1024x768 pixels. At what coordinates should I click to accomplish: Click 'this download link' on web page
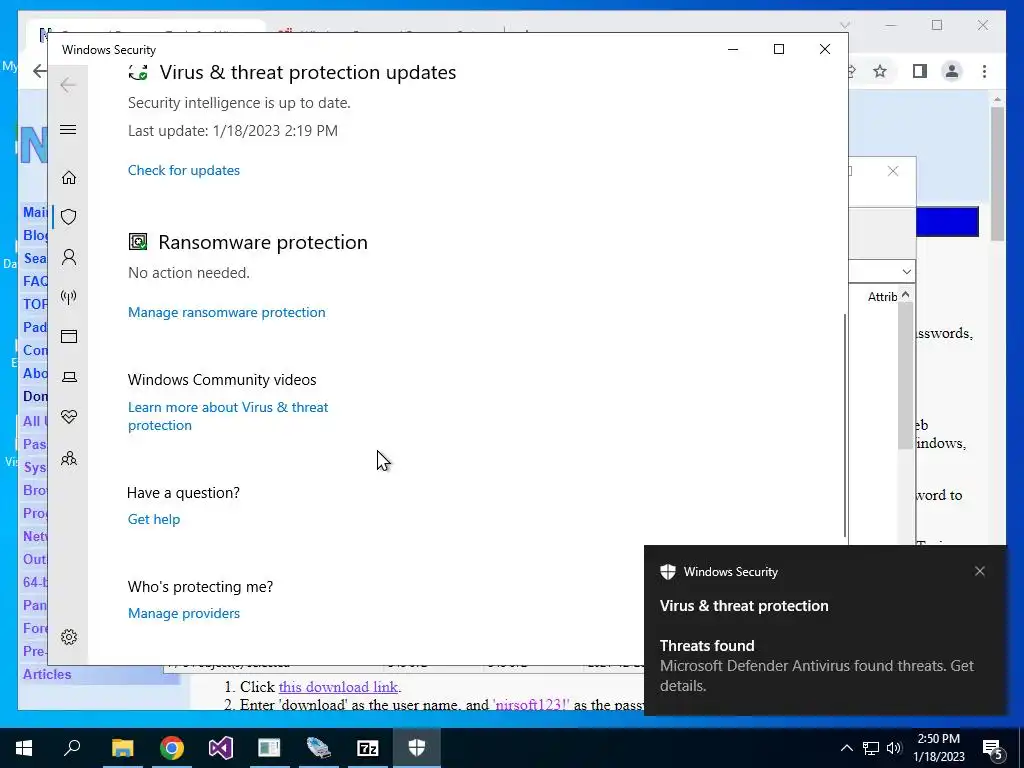[338, 687]
